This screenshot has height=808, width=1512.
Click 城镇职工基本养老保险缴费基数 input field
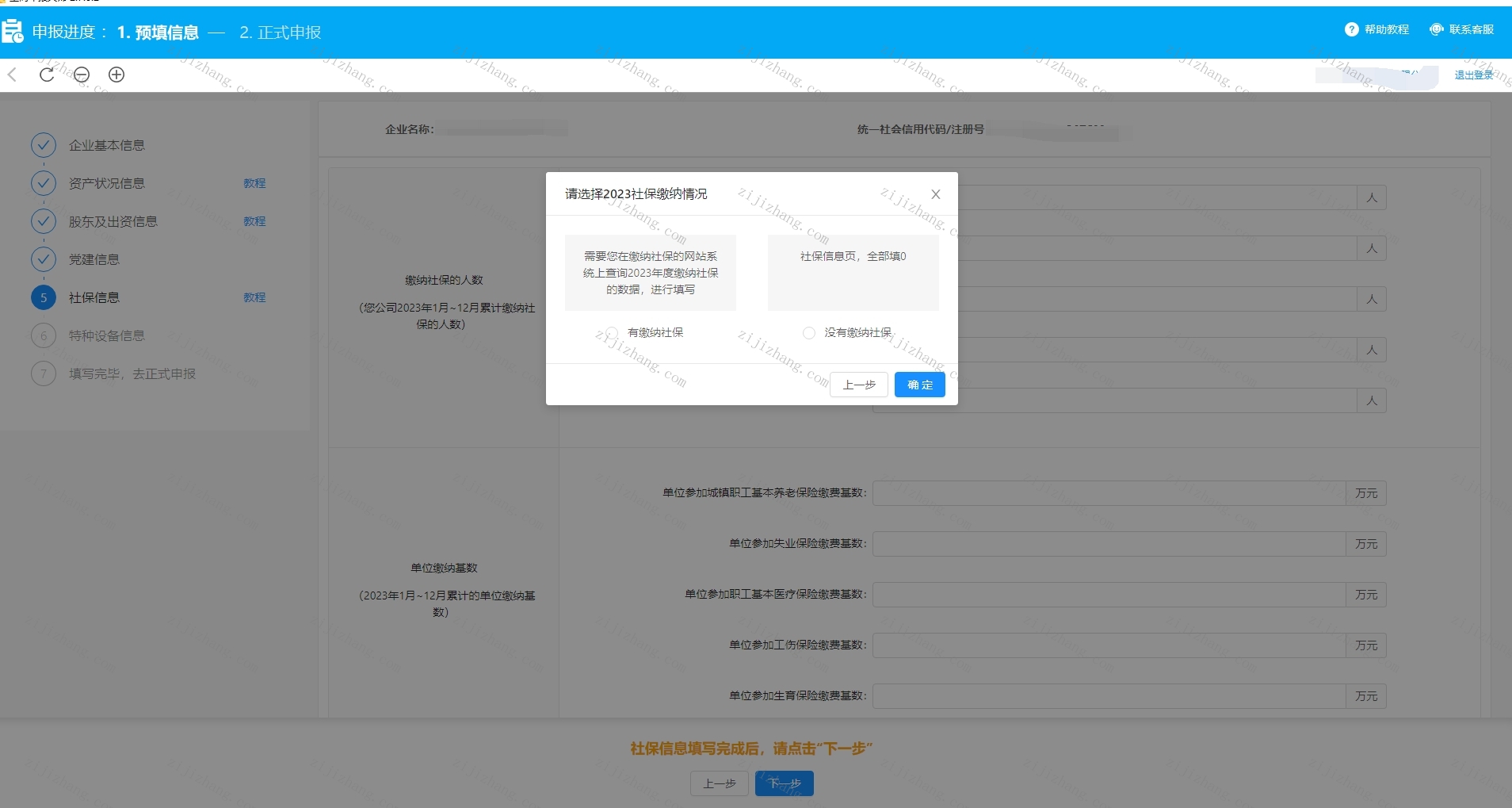[1109, 493]
